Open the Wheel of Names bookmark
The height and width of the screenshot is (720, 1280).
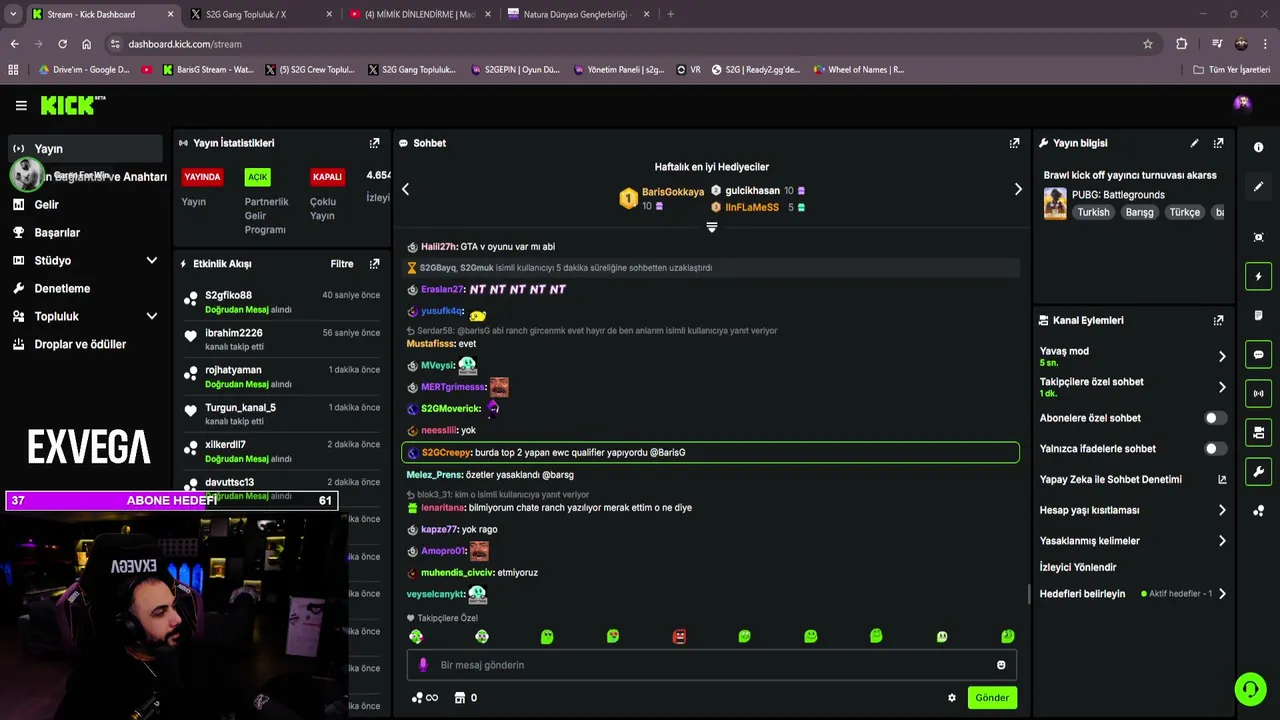point(859,70)
